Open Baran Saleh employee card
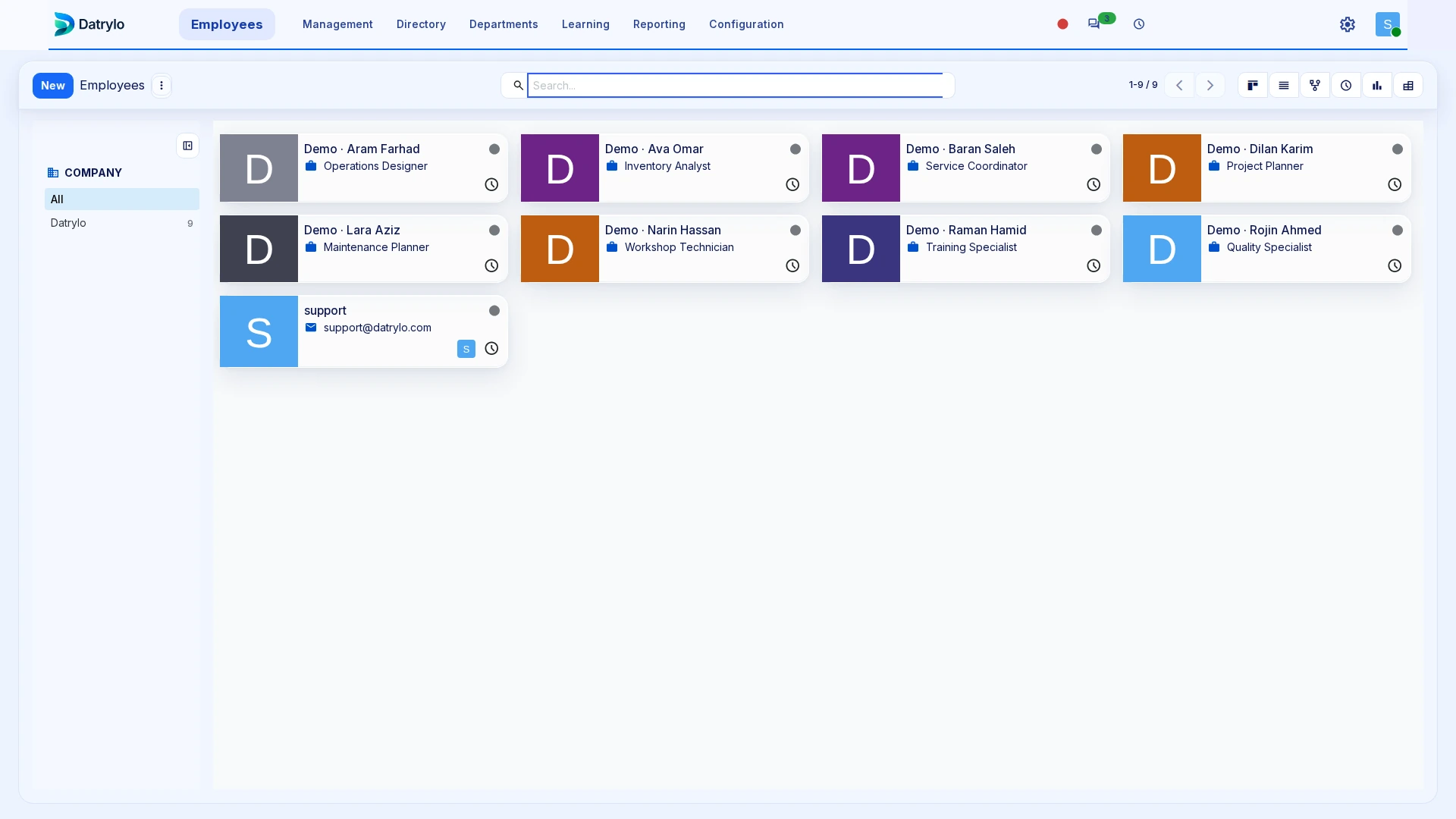The image size is (1456, 819). point(965,168)
